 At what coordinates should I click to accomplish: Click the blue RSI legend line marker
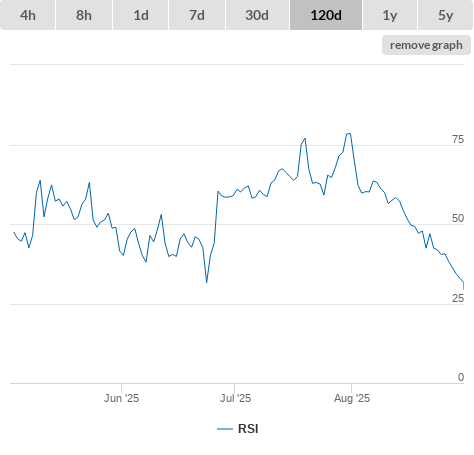tap(225, 429)
